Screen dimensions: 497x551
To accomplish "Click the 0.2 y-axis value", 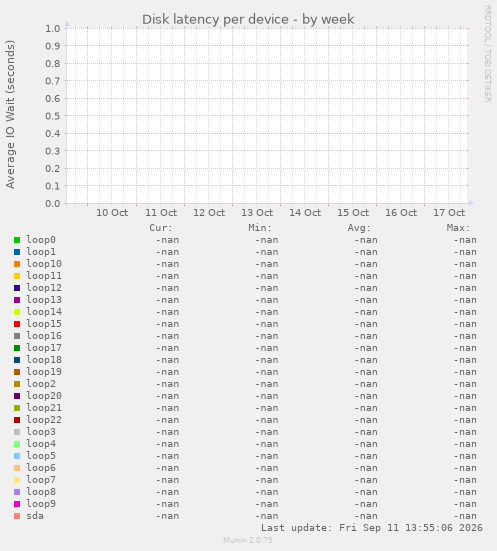I will [53, 168].
